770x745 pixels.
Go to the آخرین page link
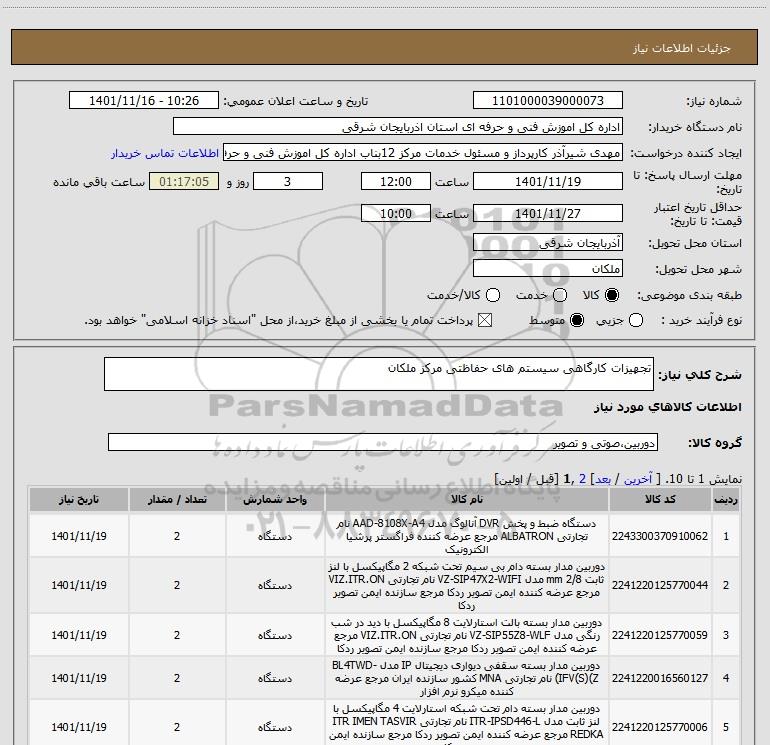(x=638, y=479)
